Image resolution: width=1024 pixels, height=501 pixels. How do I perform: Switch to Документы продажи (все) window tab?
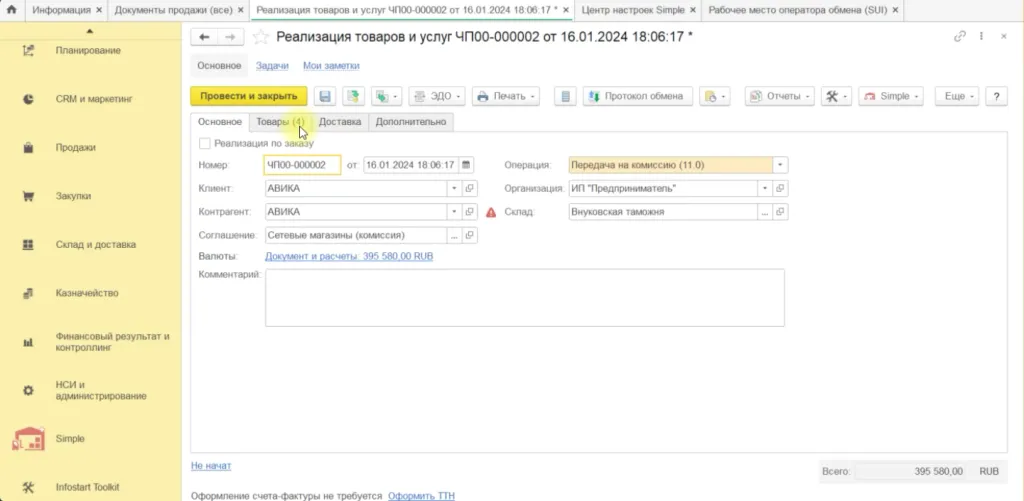174,10
